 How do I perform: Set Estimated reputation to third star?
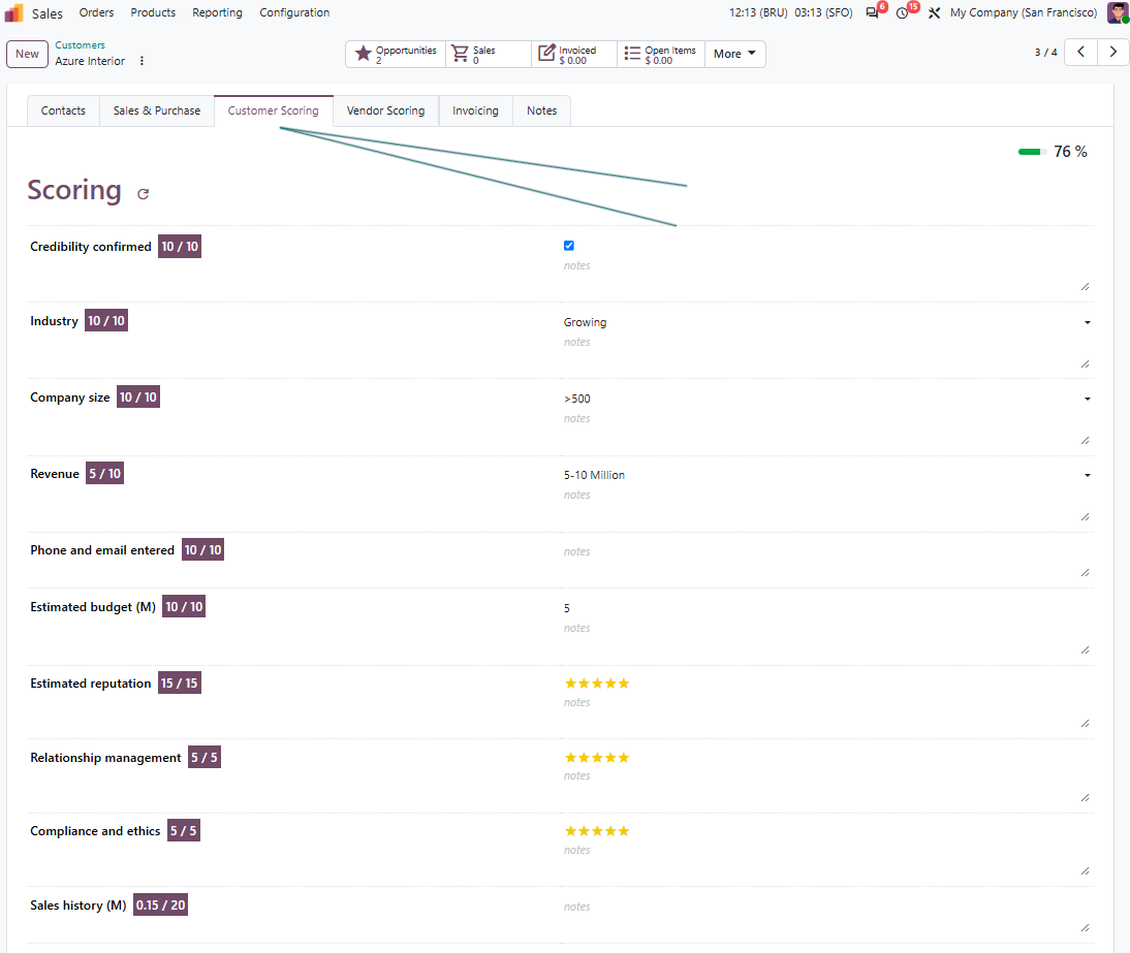pyautogui.click(x=597, y=683)
